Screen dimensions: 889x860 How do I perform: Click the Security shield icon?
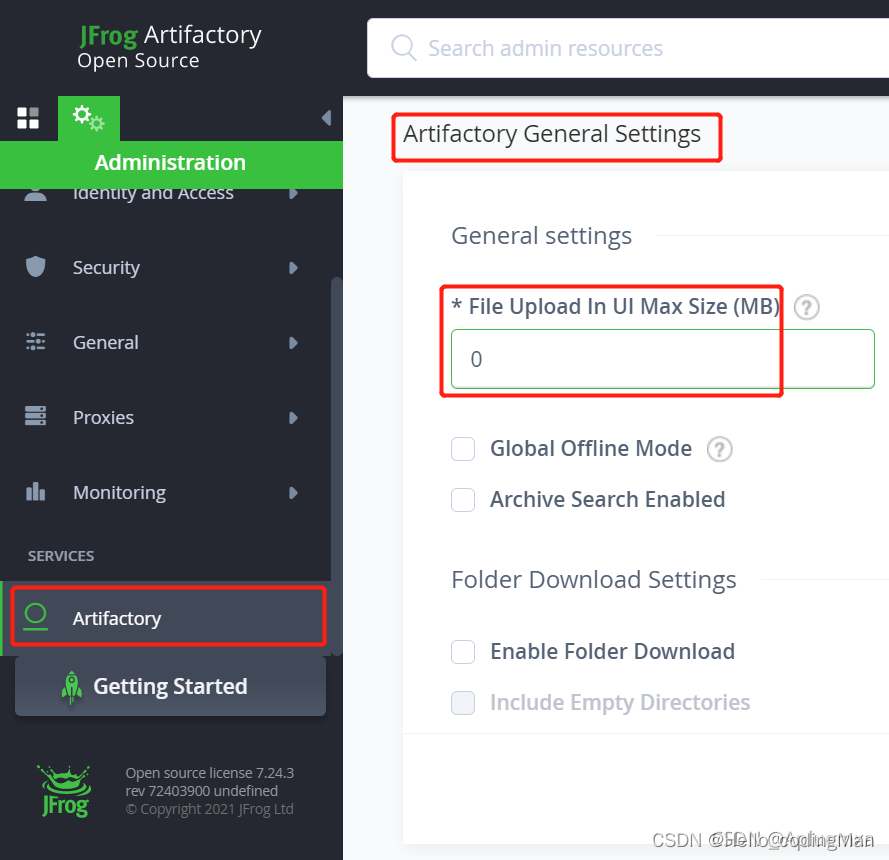pyautogui.click(x=35, y=267)
